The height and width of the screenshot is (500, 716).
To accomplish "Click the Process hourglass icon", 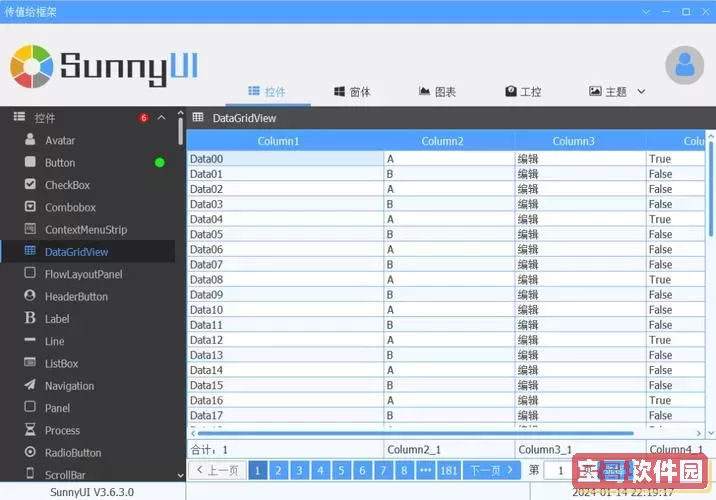I will pos(30,429).
